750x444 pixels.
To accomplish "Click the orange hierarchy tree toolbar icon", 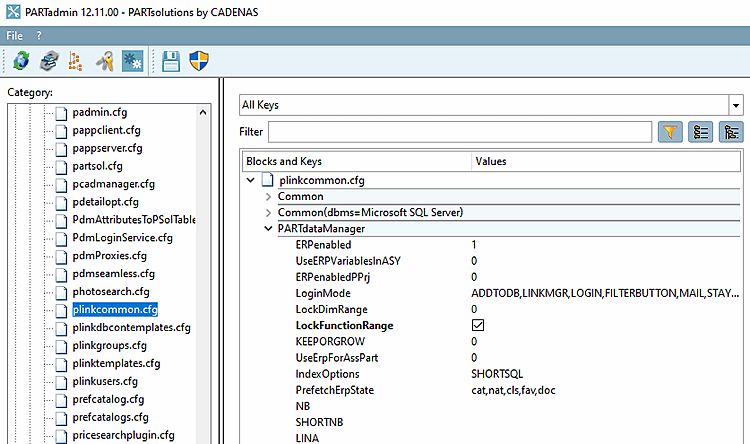I will tap(75, 62).
